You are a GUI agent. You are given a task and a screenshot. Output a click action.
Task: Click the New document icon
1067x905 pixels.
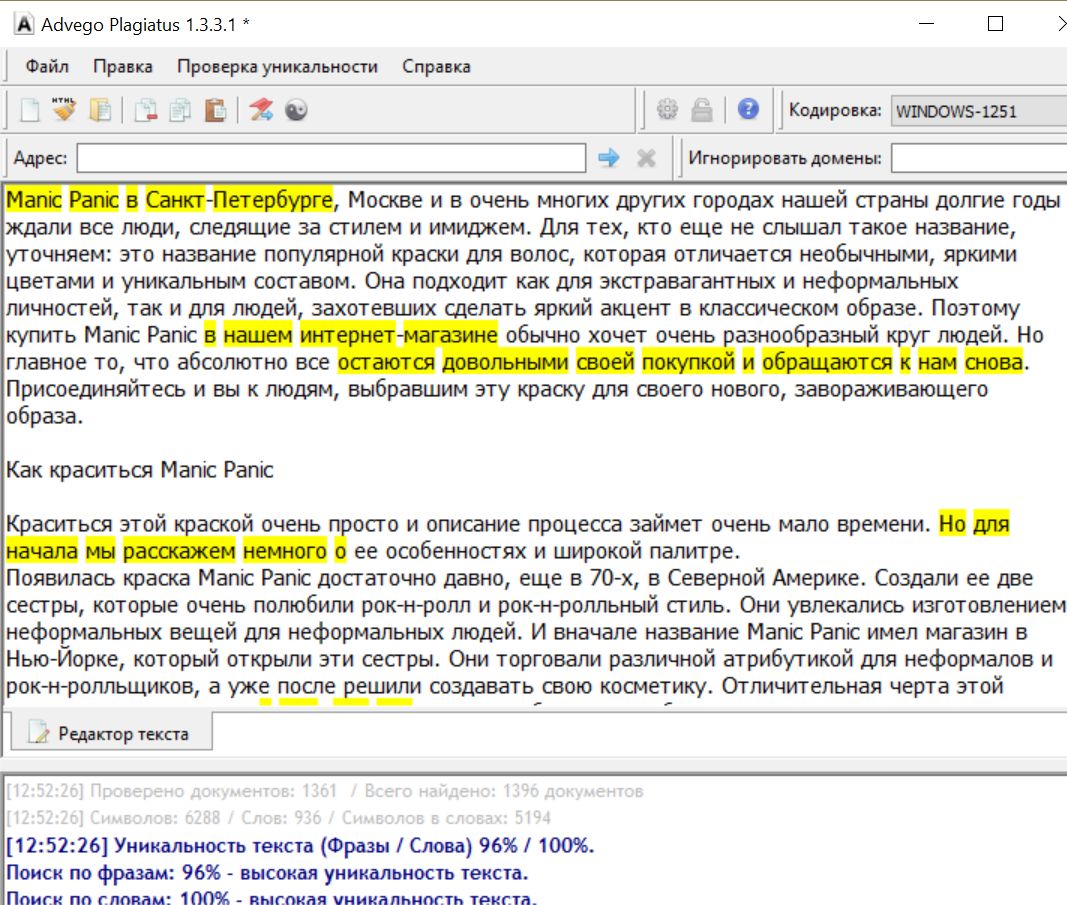coord(30,110)
